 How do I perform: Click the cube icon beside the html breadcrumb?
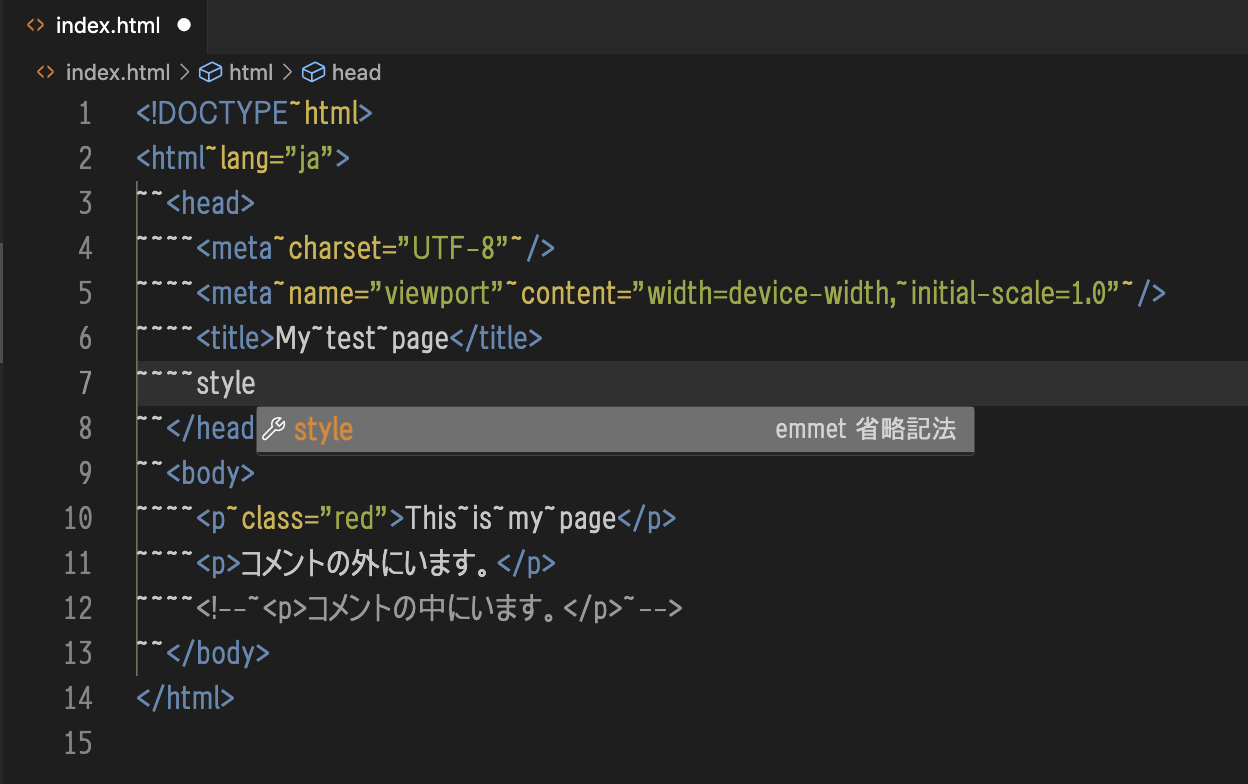click(x=210, y=72)
